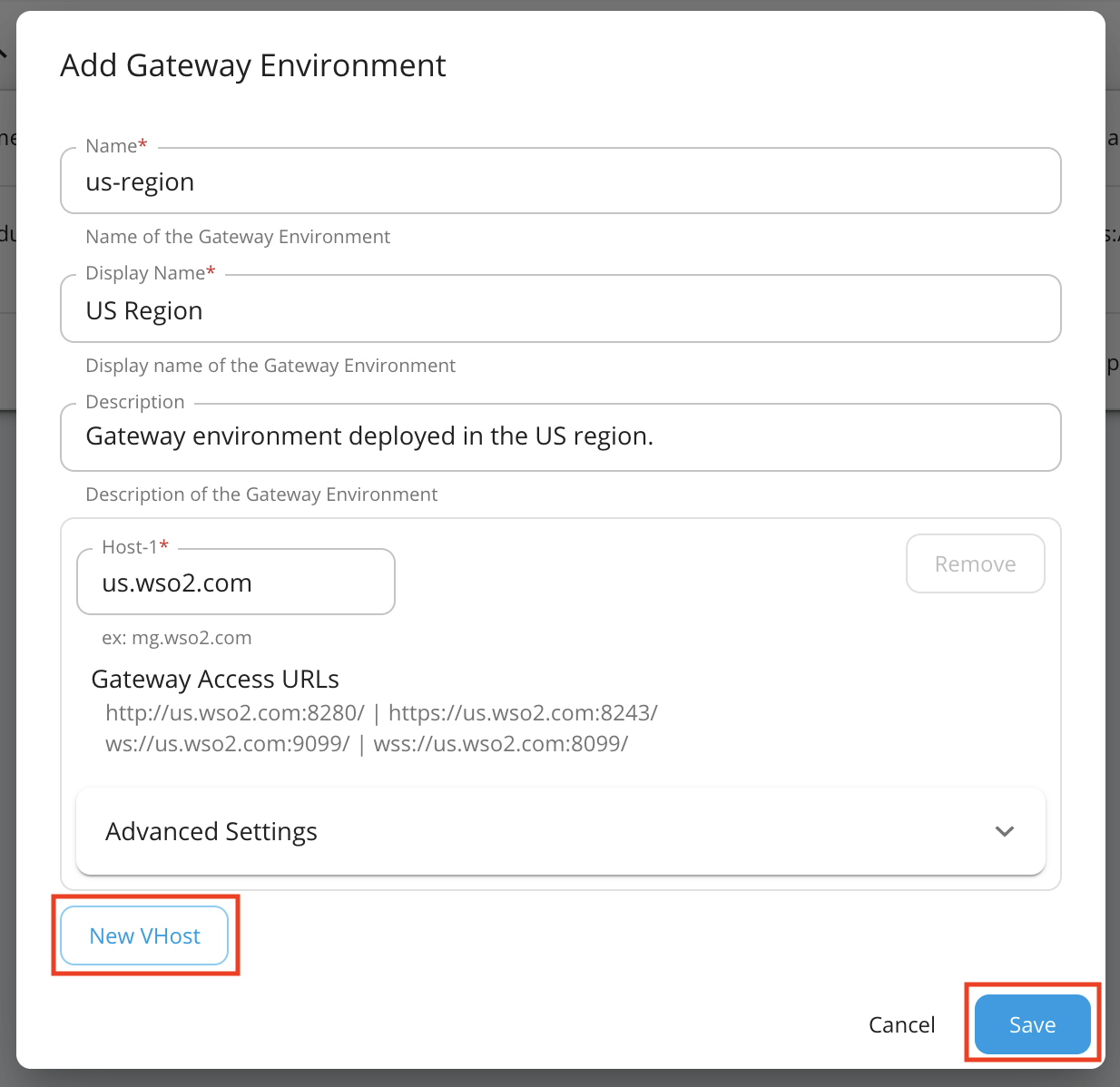The width and height of the screenshot is (1120, 1087).
Task: Remove the us.wso2.com host entry
Action: [x=975, y=563]
